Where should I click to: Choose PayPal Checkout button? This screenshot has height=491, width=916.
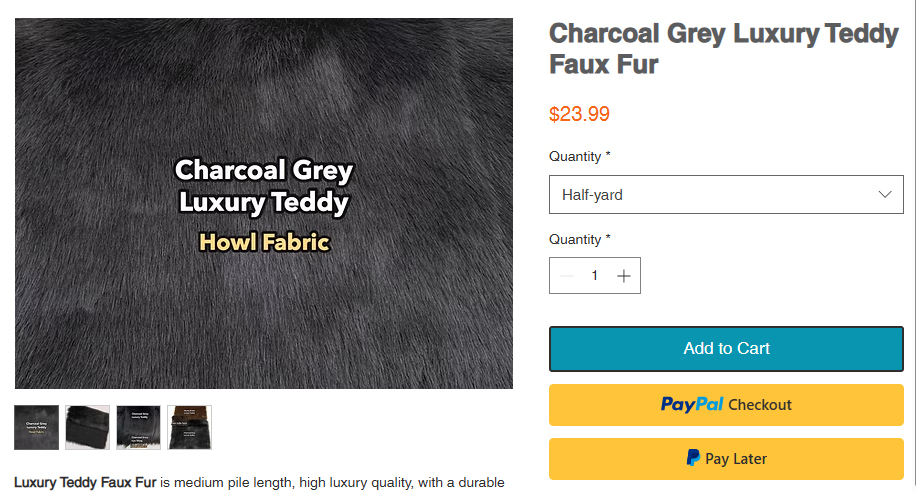[726, 405]
